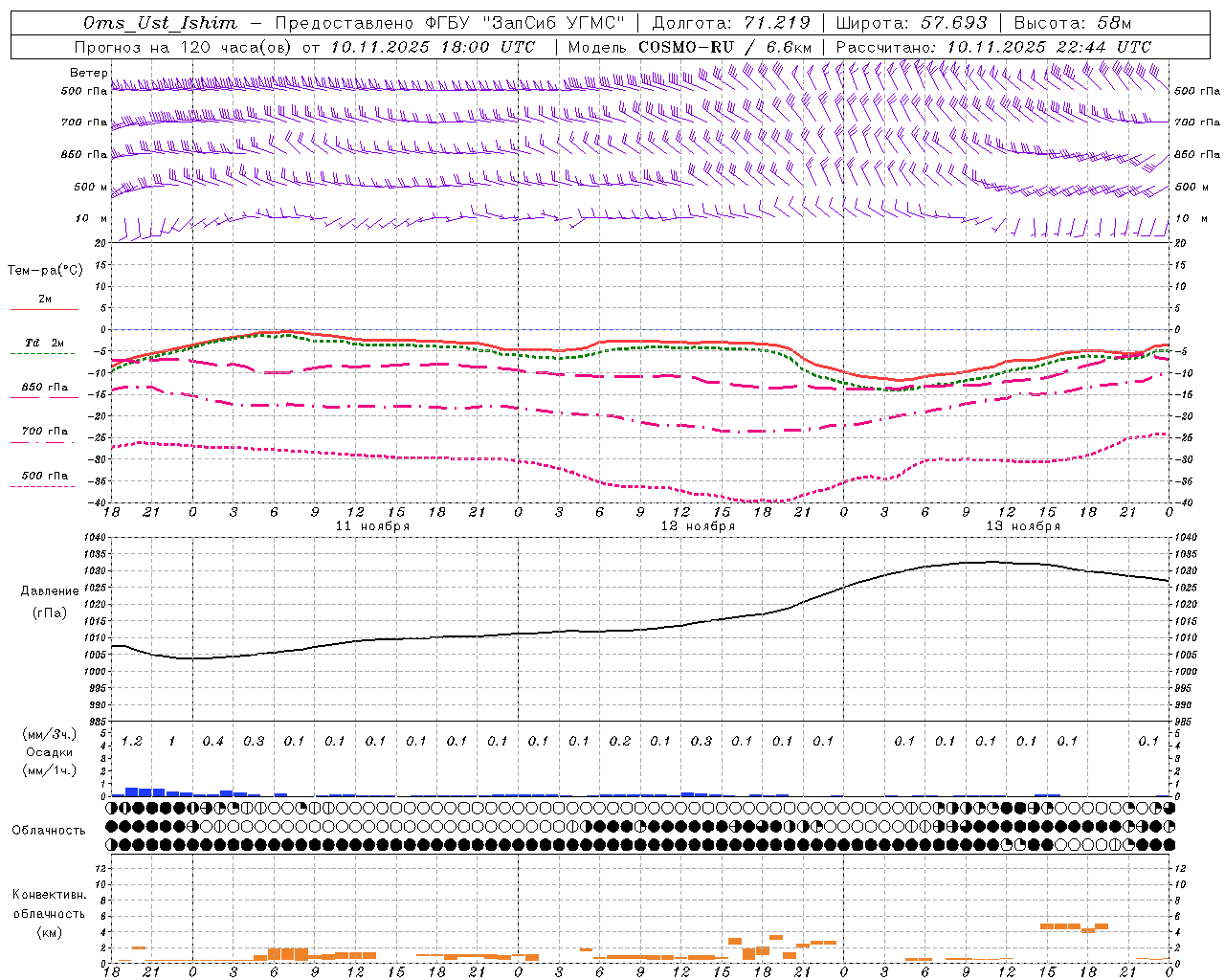The image size is (1225, 980).
Task: Click the Рассчитано: 10.11.2025 22:44 UTC text
Action: pyautogui.click(x=993, y=47)
